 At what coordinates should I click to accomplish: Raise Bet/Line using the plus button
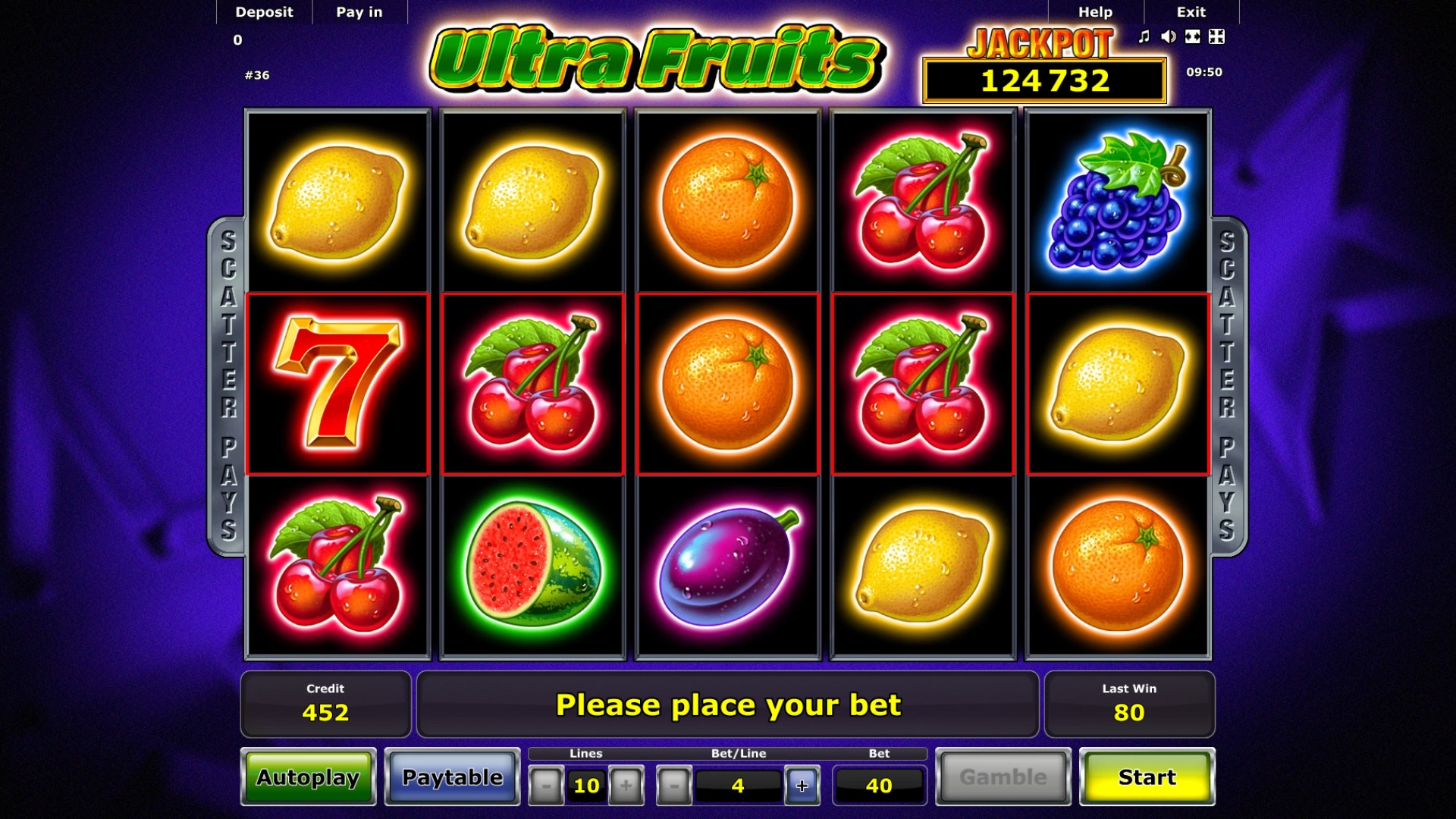802,786
